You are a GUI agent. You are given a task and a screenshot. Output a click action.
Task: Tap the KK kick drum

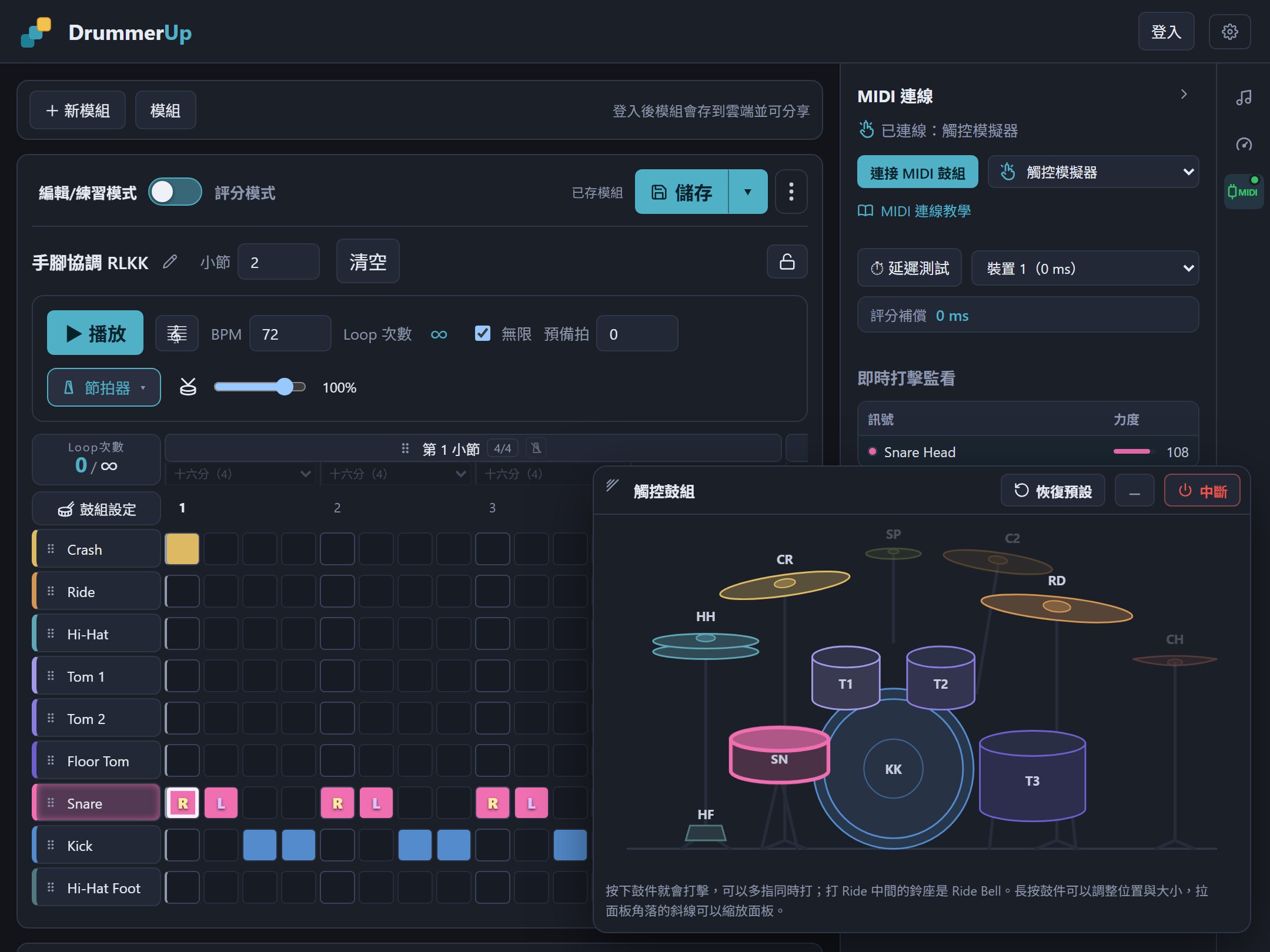point(893,769)
